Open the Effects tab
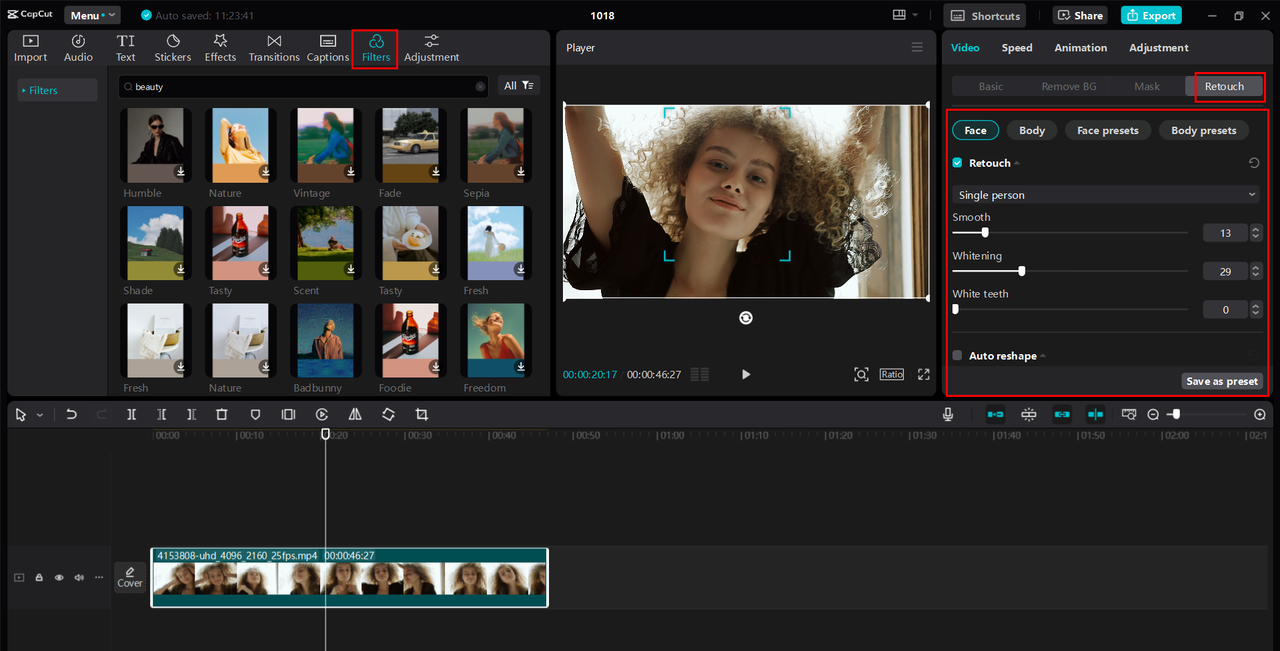 click(x=220, y=48)
